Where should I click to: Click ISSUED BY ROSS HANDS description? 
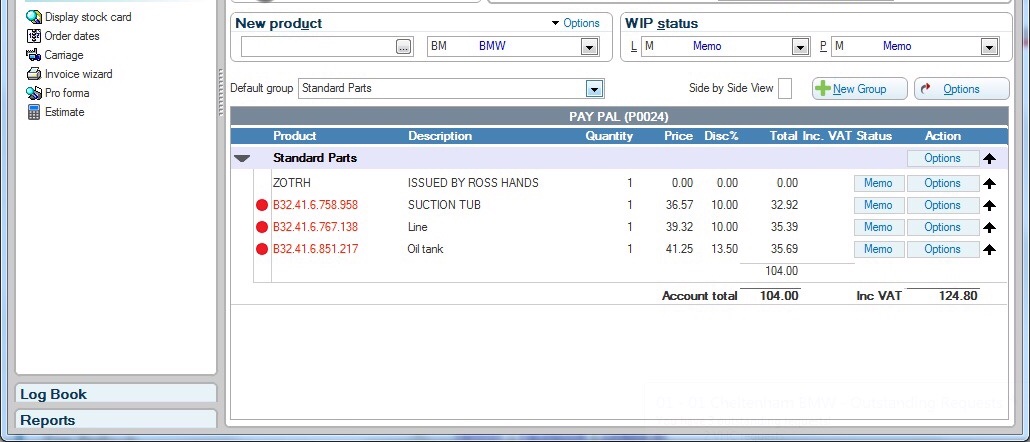pyautogui.click(x=473, y=183)
